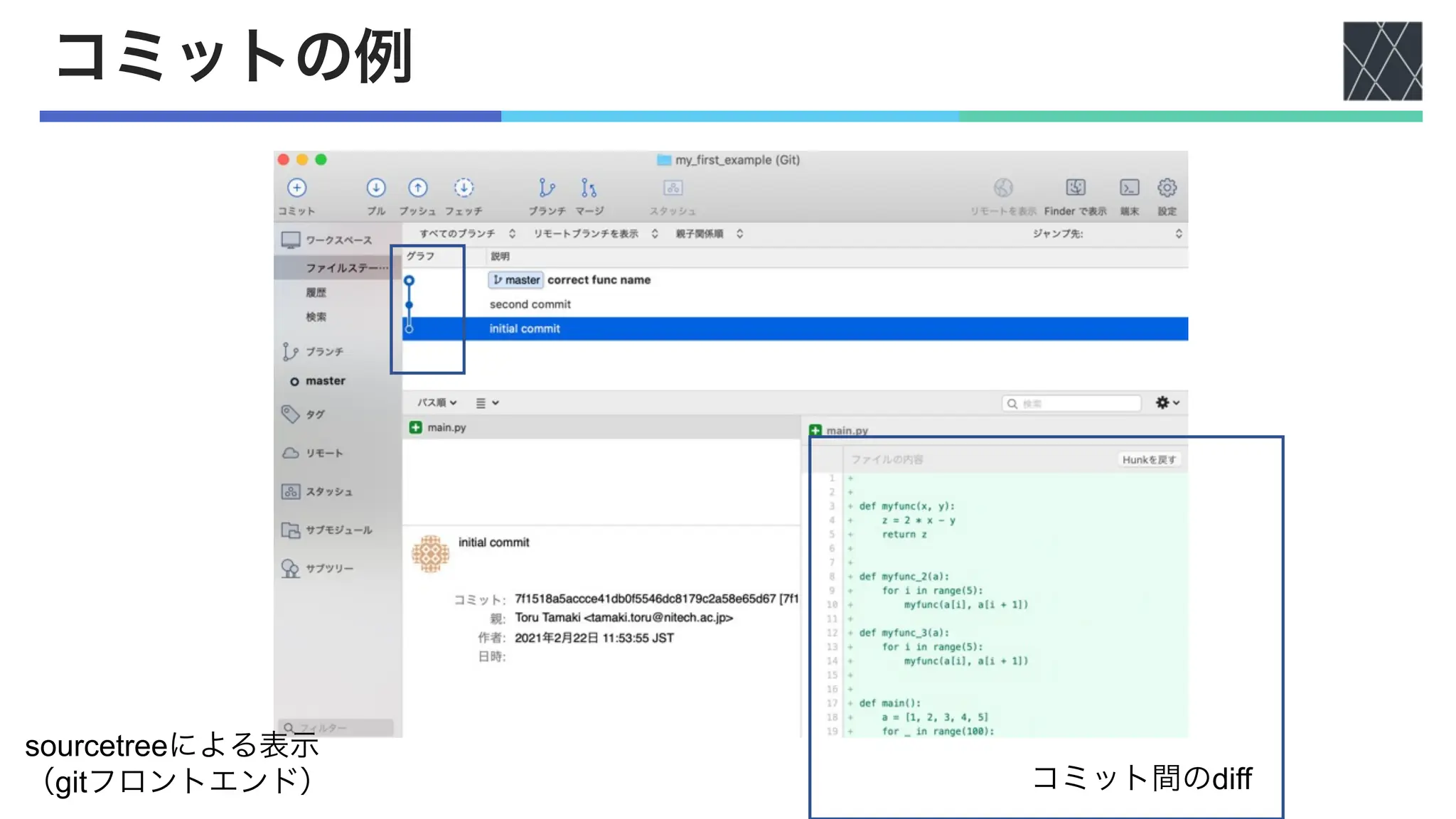Viewport: 1456px width, 819px height.
Task: Click the date 2021年2月22日 11:53:55 JST
Action: [x=594, y=638]
